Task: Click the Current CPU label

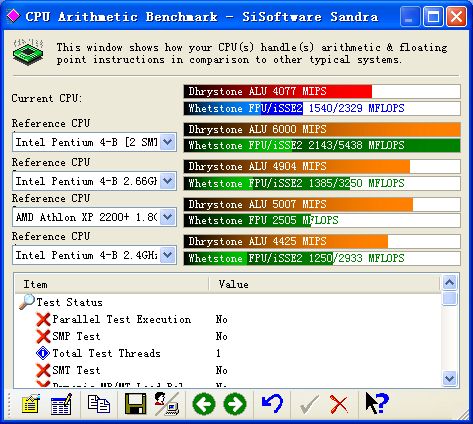Action: coord(46,98)
